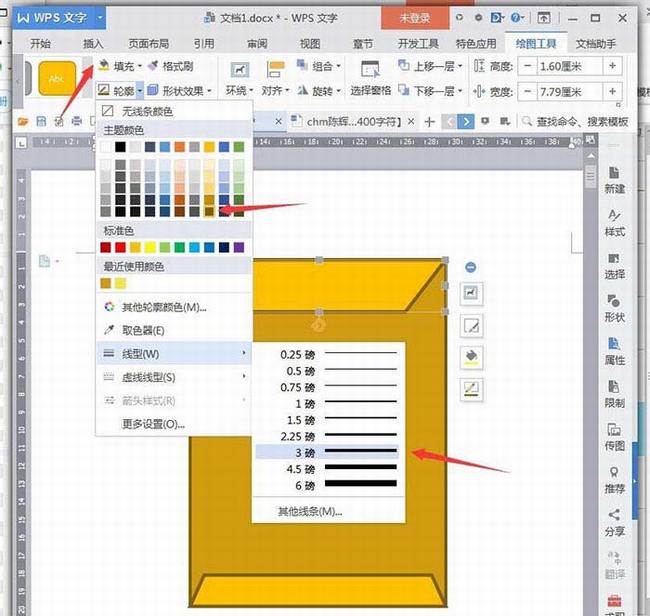Expand the 填充 dropdown arrow
650x616 pixels.
click(140, 66)
